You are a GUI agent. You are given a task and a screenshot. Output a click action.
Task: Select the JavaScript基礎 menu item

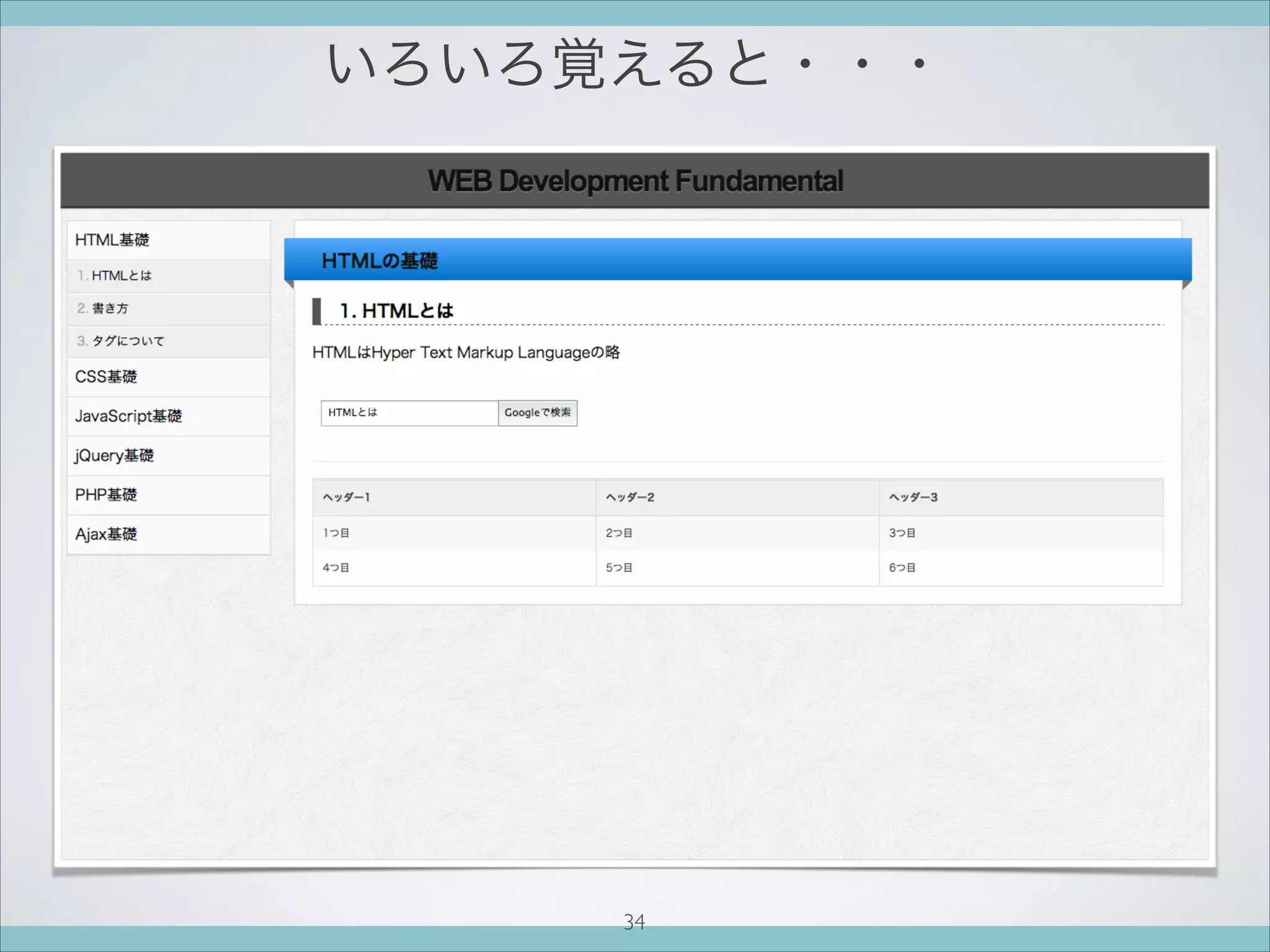pyautogui.click(x=128, y=416)
